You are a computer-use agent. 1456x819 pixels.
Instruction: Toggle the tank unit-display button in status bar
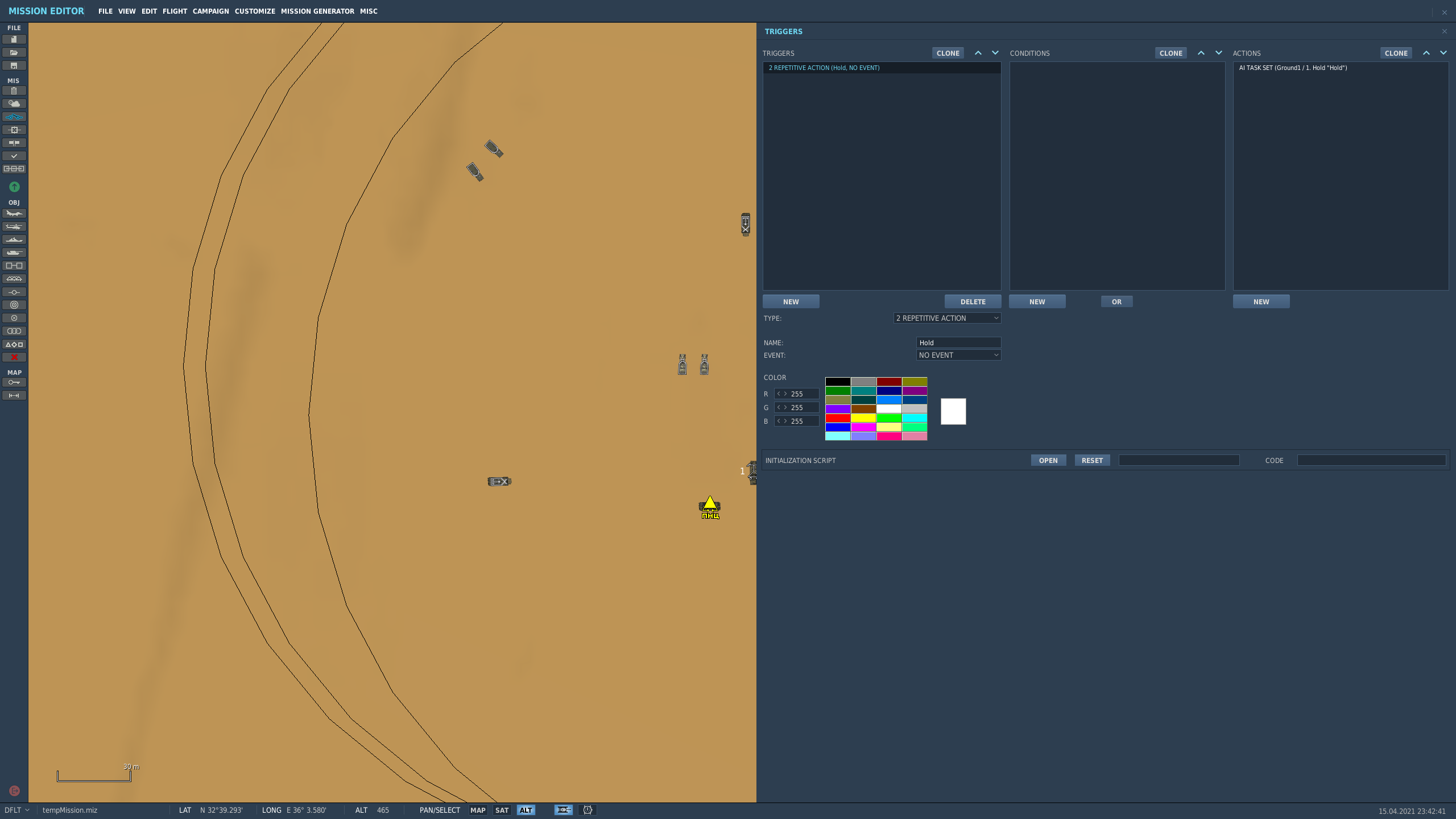tap(564, 810)
